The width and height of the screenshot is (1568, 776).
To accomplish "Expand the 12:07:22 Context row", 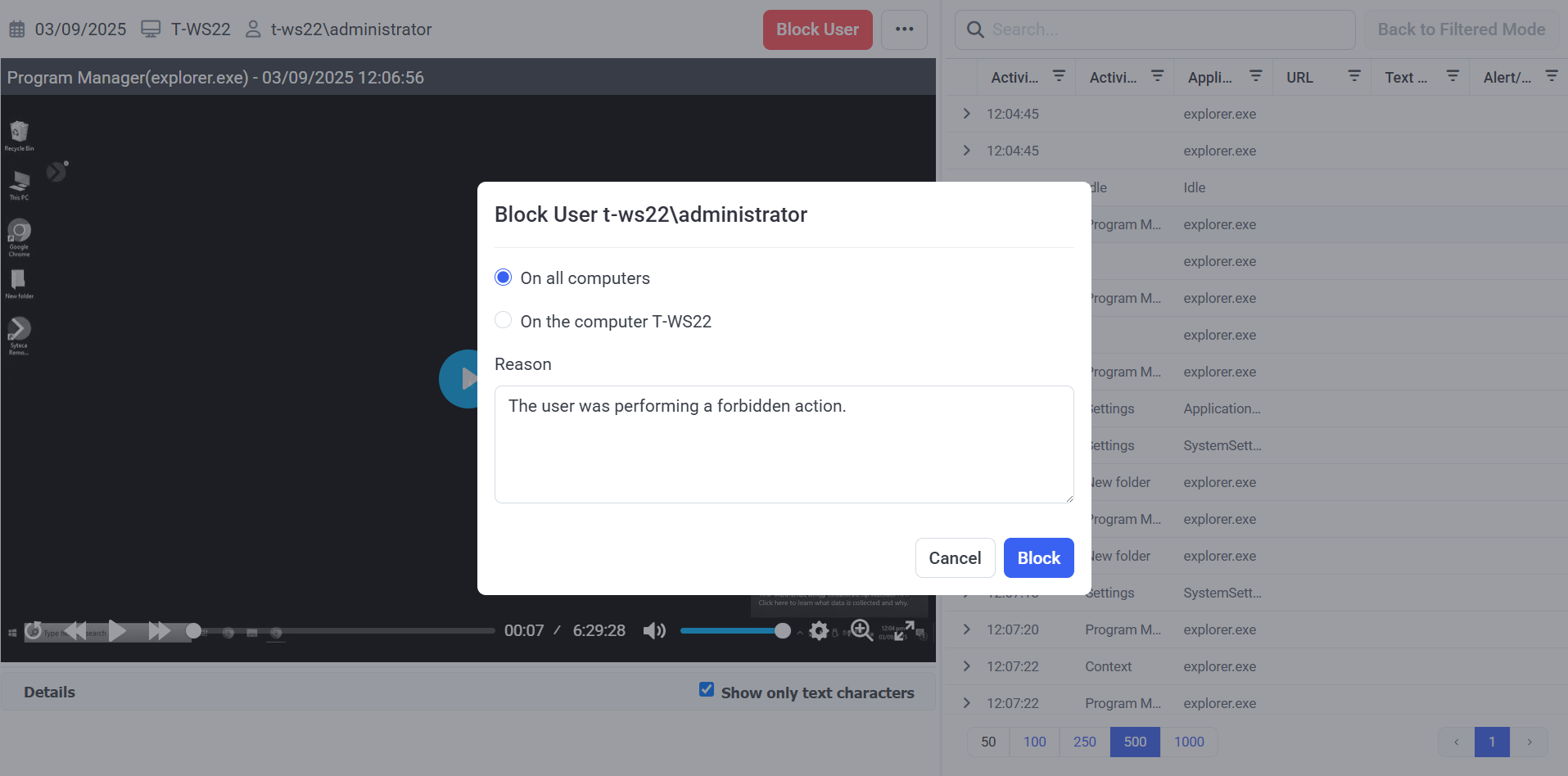I will (967, 666).
